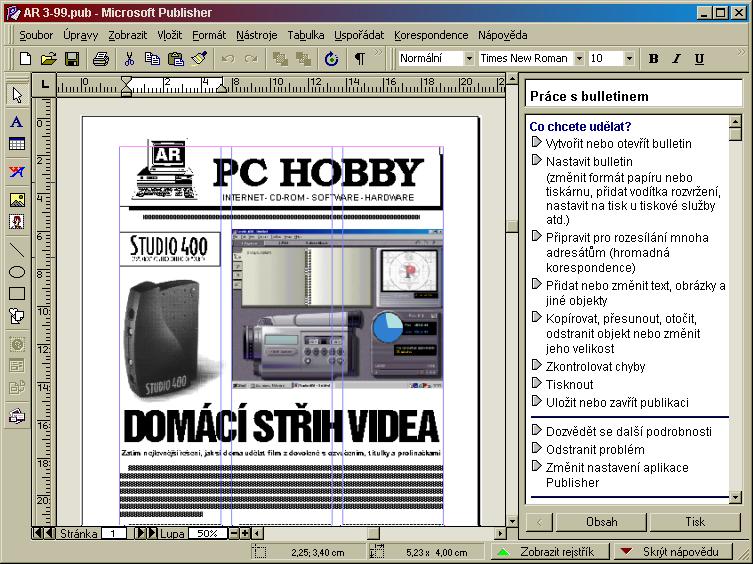Select the WordArt Frame tool
753x564 pixels.
coord(17,172)
